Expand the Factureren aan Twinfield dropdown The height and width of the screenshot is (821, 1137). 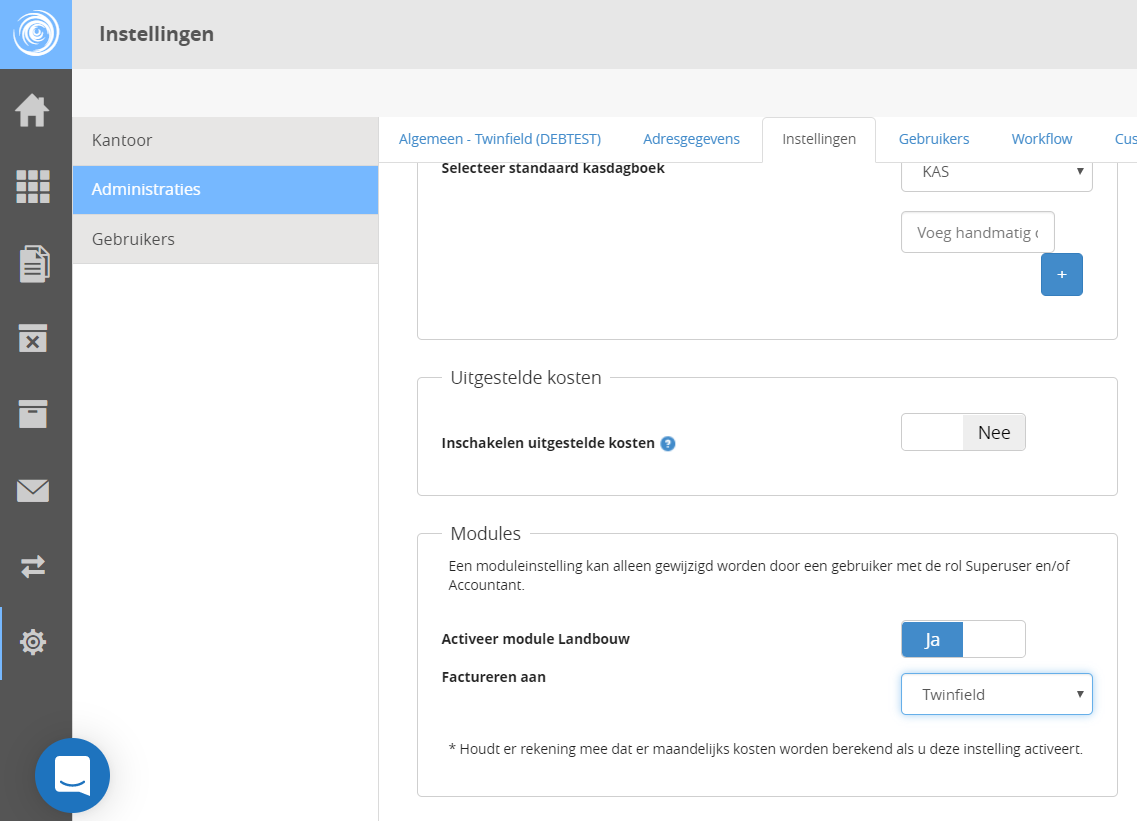tap(996, 694)
